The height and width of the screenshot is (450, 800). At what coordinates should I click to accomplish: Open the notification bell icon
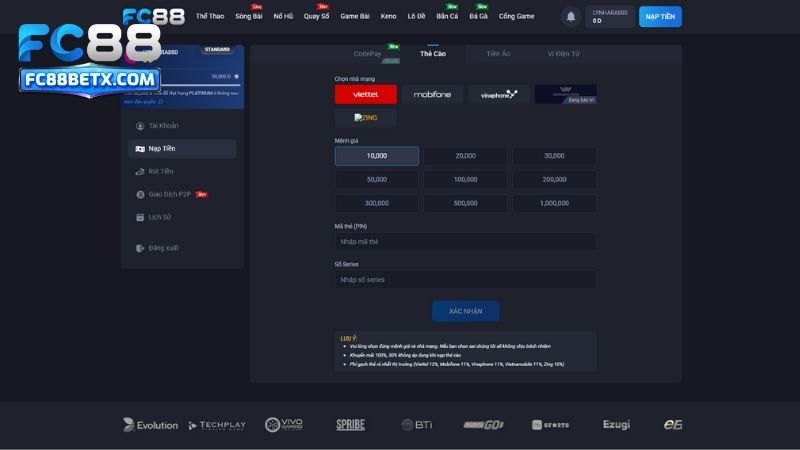[x=571, y=17]
